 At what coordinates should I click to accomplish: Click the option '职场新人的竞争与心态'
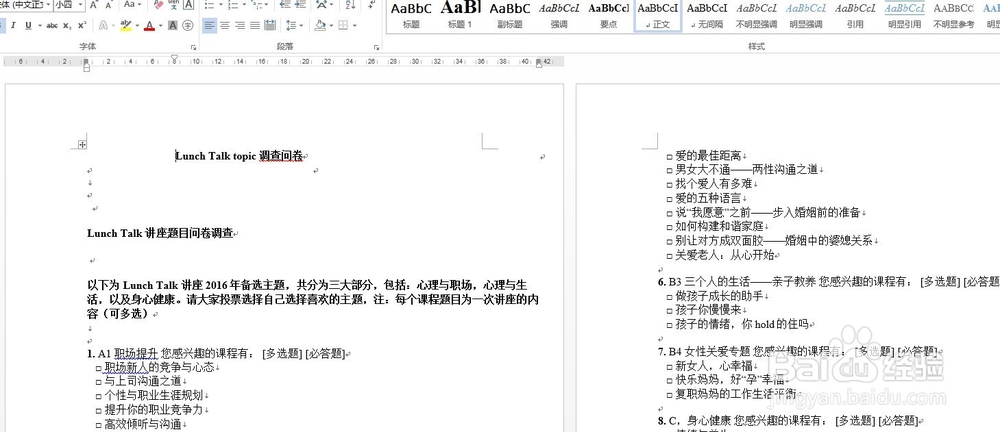[x=159, y=367]
